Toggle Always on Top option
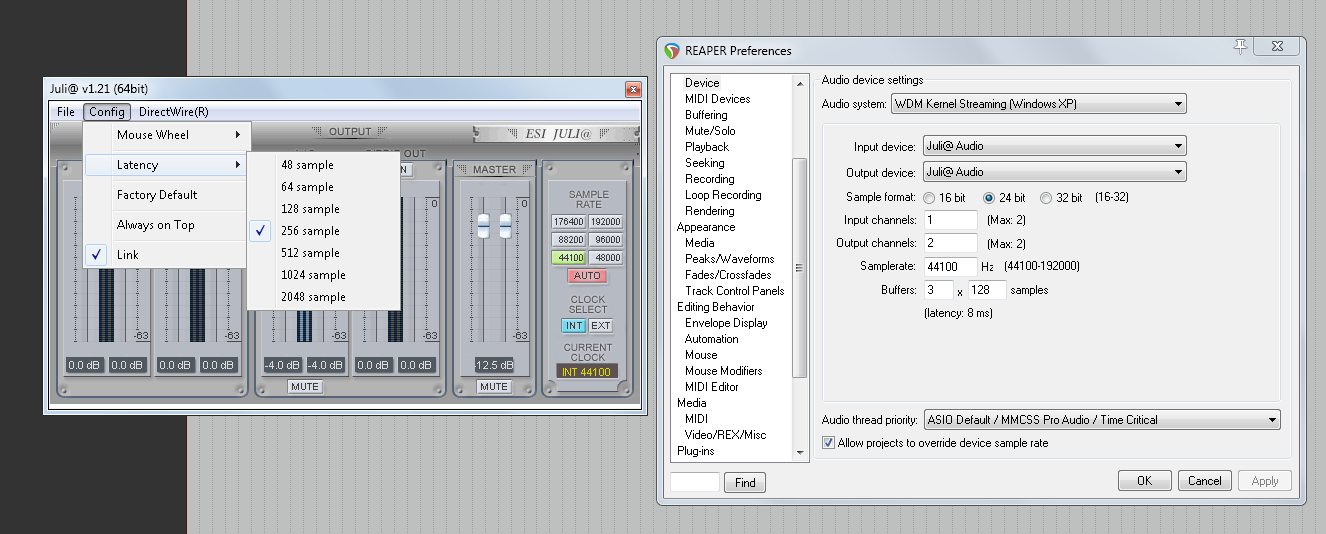Image resolution: width=1326 pixels, height=534 pixels. tap(167, 225)
